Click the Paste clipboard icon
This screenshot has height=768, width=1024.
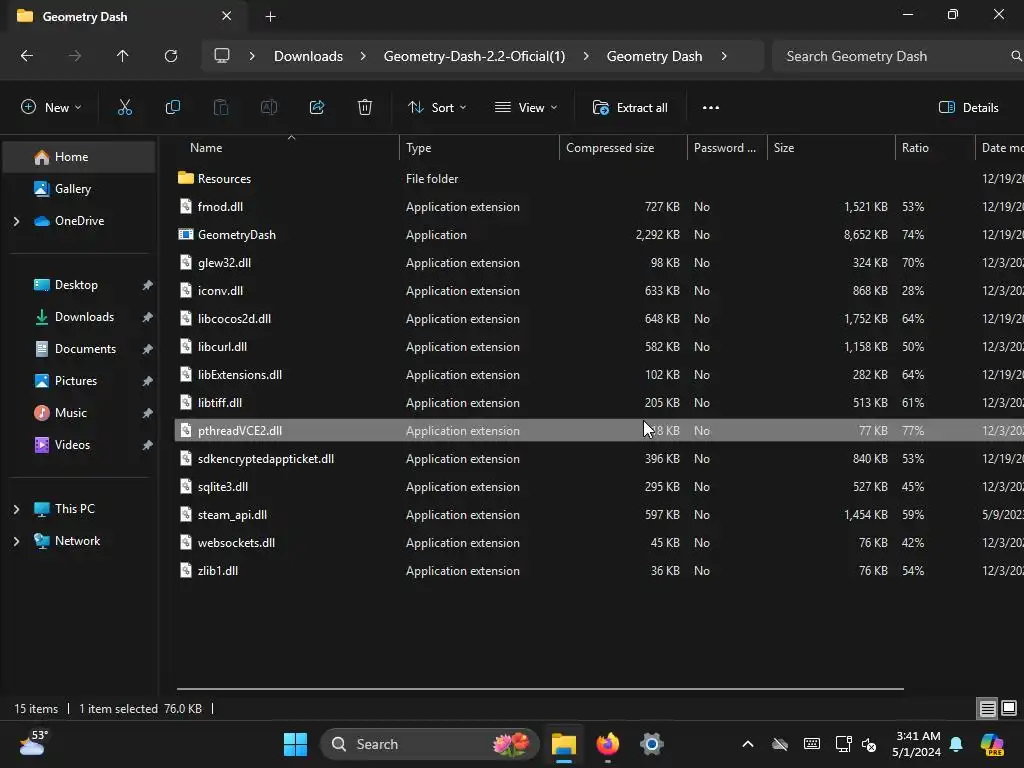221,108
